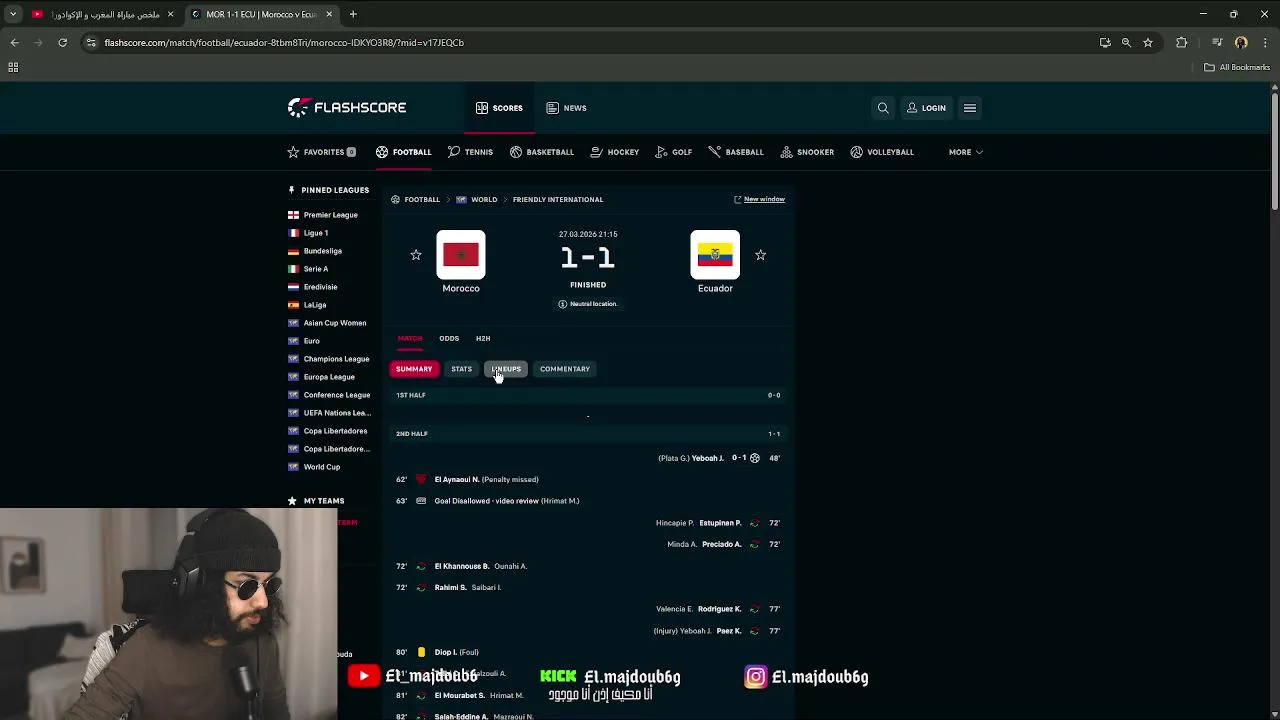The image size is (1280, 720).
Task: Open match in New window link
Action: point(759,199)
